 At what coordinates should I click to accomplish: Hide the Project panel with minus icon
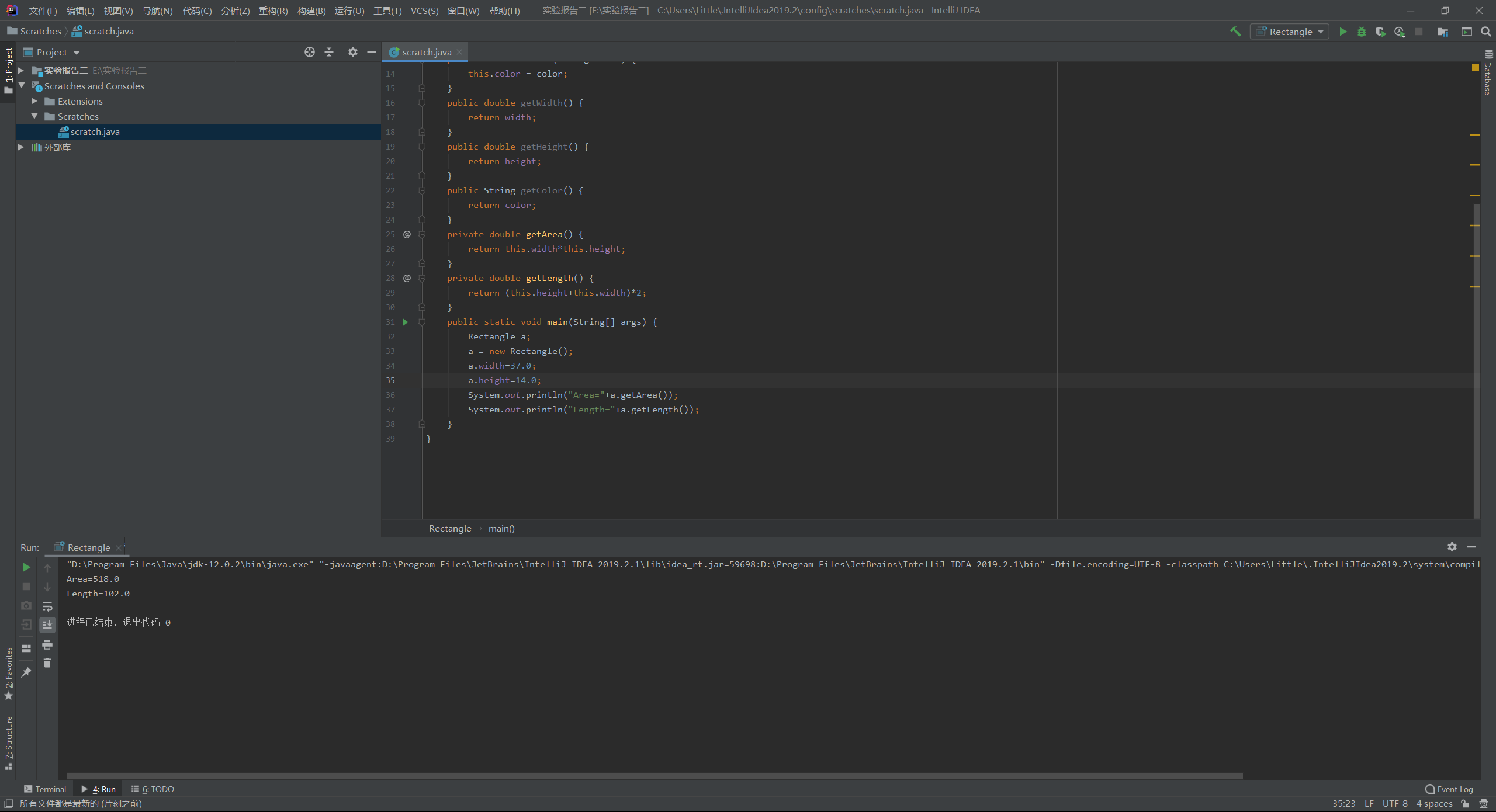tap(371, 52)
